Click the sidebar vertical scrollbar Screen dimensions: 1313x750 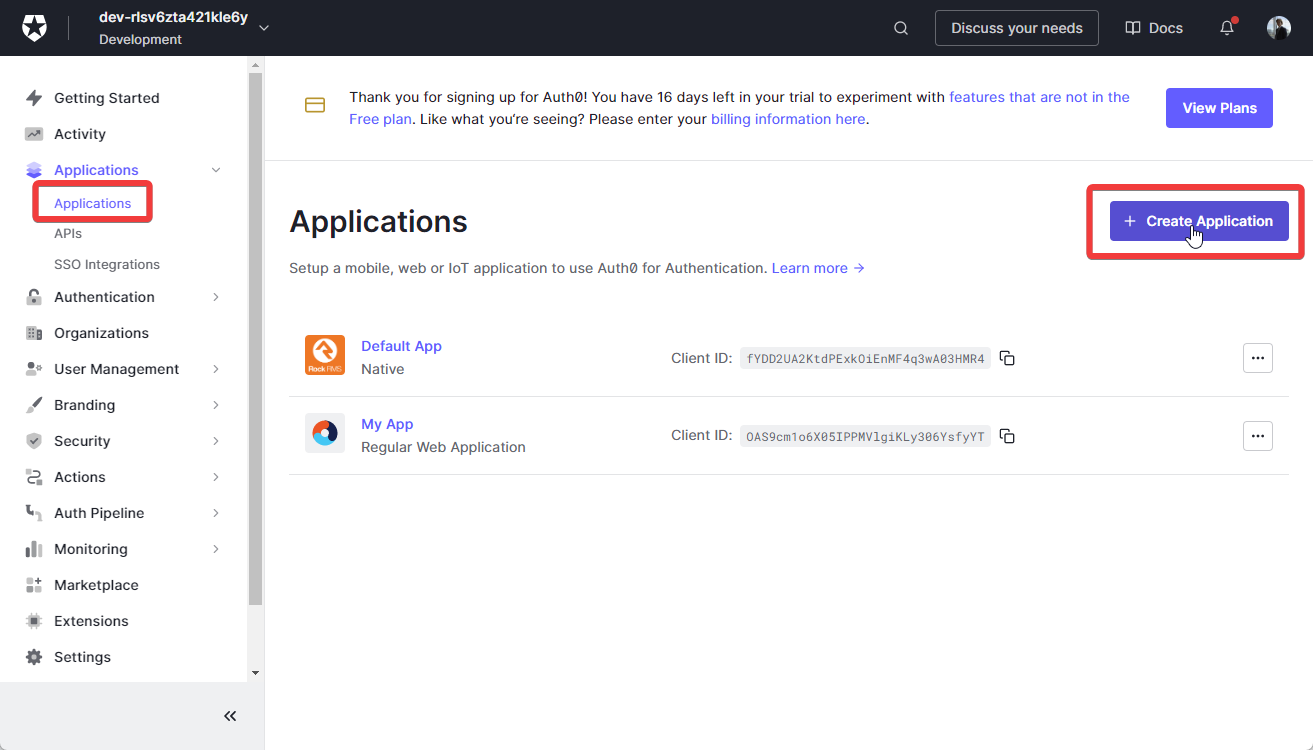[x=255, y=338]
